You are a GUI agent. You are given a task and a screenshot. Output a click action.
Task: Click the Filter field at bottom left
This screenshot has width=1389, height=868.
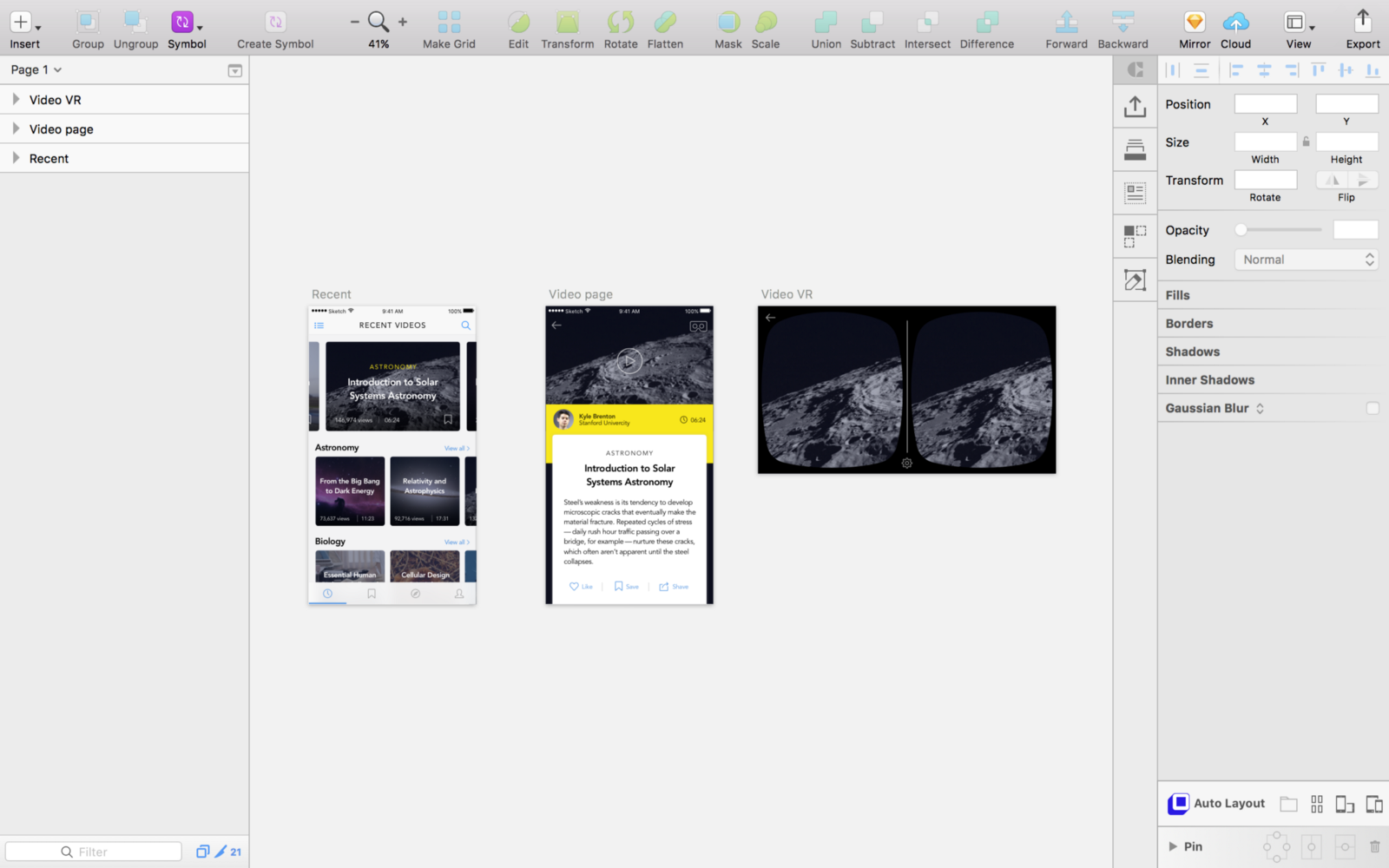click(93, 852)
